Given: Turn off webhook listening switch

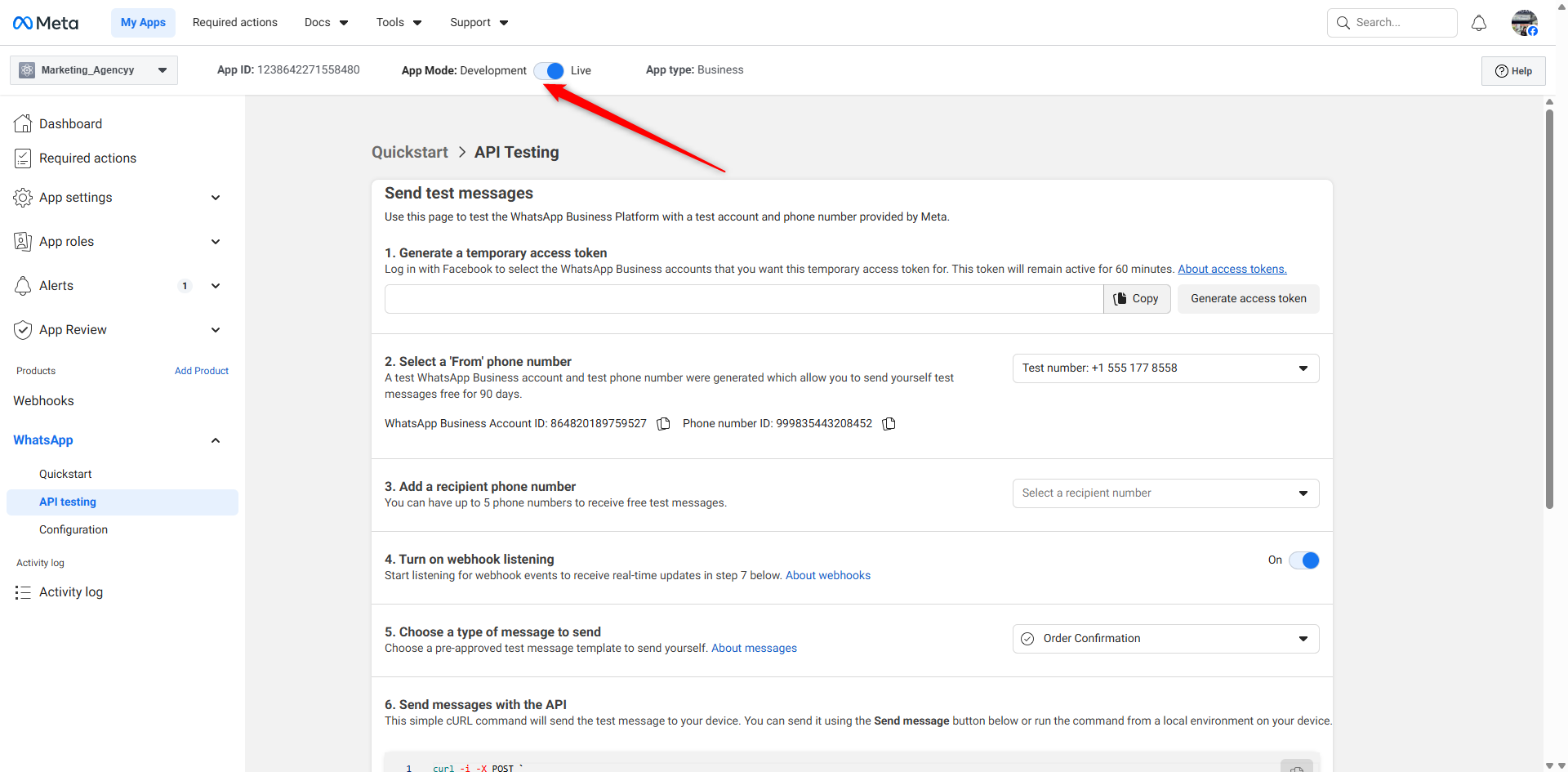Looking at the screenshot, I should tap(1304, 560).
